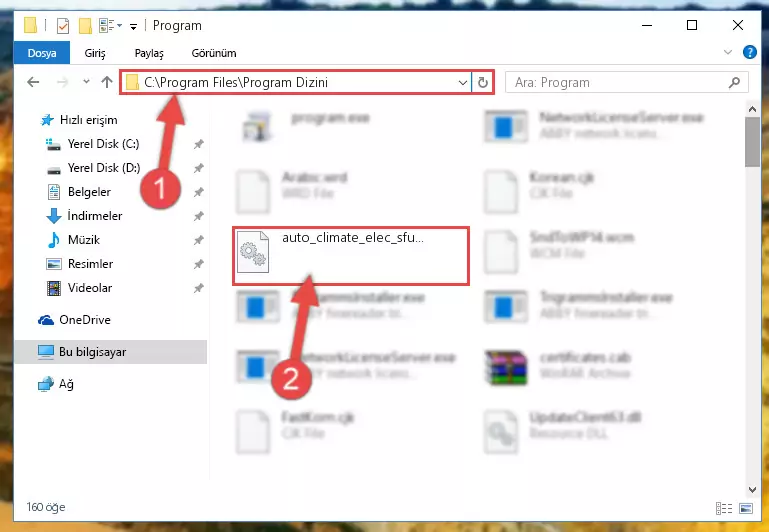This screenshot has height=532, width=769.
Task: Select Ağ network in navigation pane
Action: (x=66, y=384)
